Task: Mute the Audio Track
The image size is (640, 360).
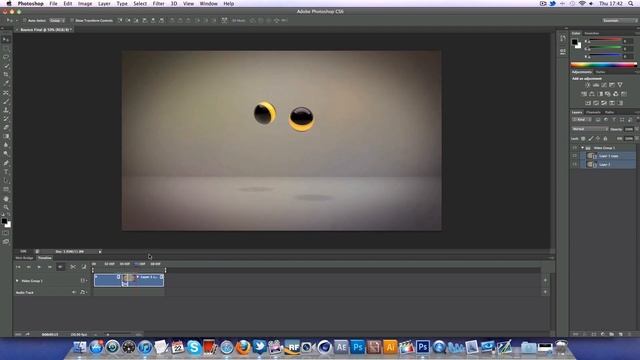Action: click(x=74, y=292)
